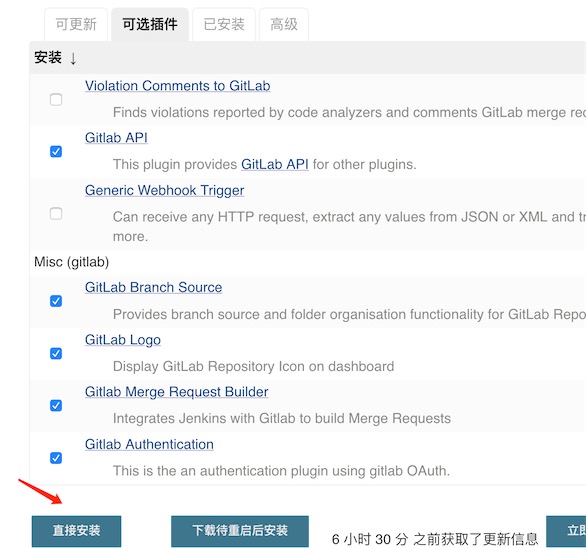Select the 可选插件 tab
The width and height of the screenshot is (586, 548).
[150, 25]
